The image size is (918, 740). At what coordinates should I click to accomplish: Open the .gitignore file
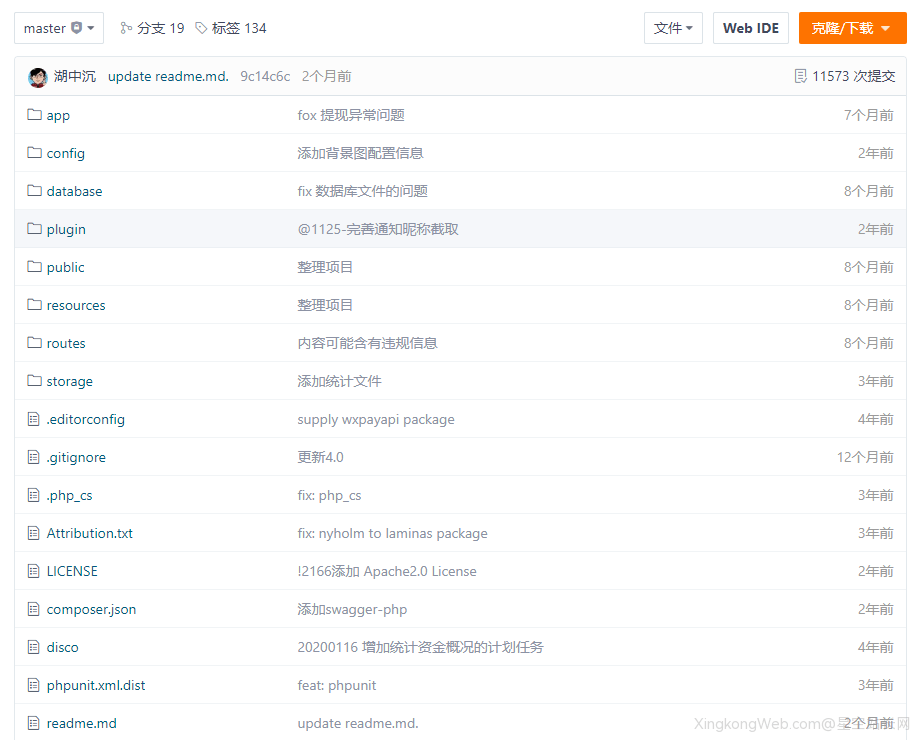[76, 458]
